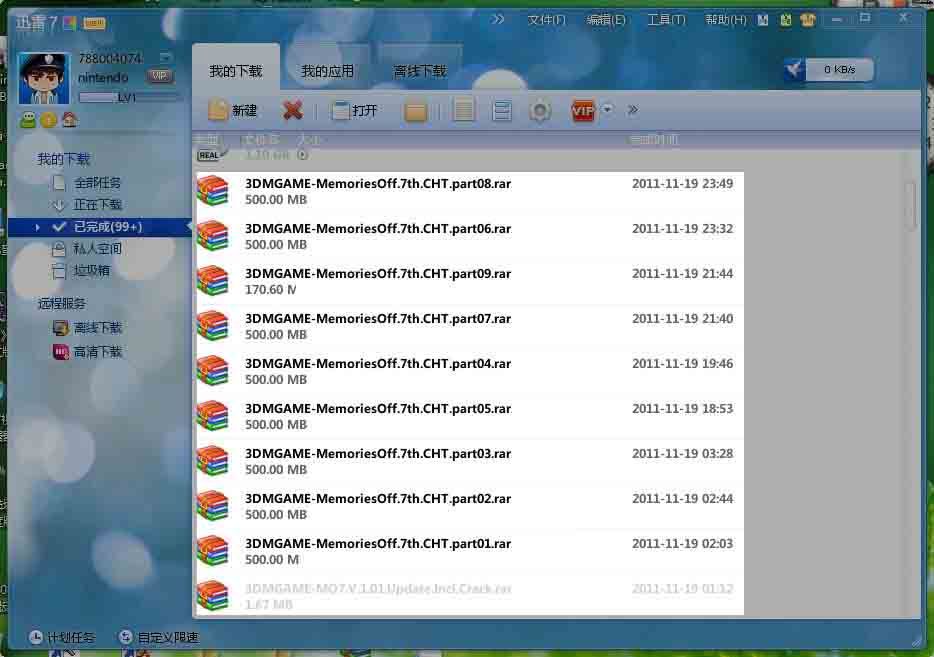Open 高清下载 under remote services
934x657 pixels.
point(97,352)
